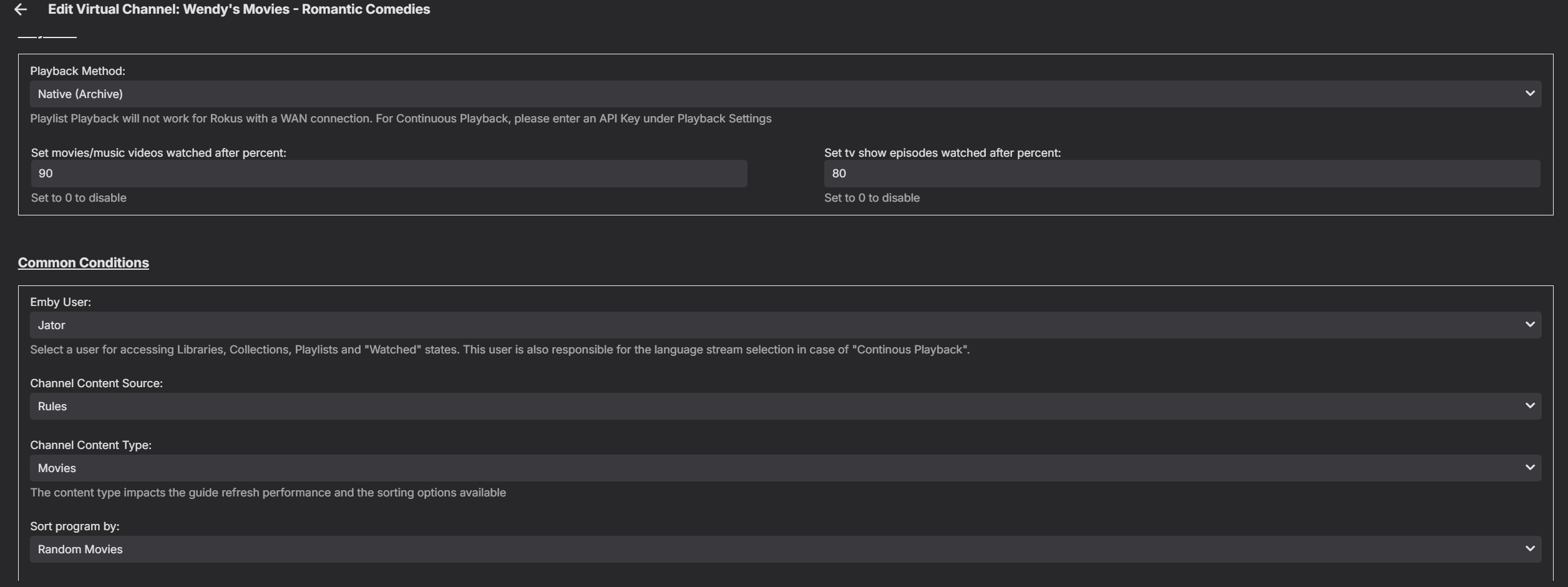Click the Sort program by label
The image size is (1568, 587).
74,526
